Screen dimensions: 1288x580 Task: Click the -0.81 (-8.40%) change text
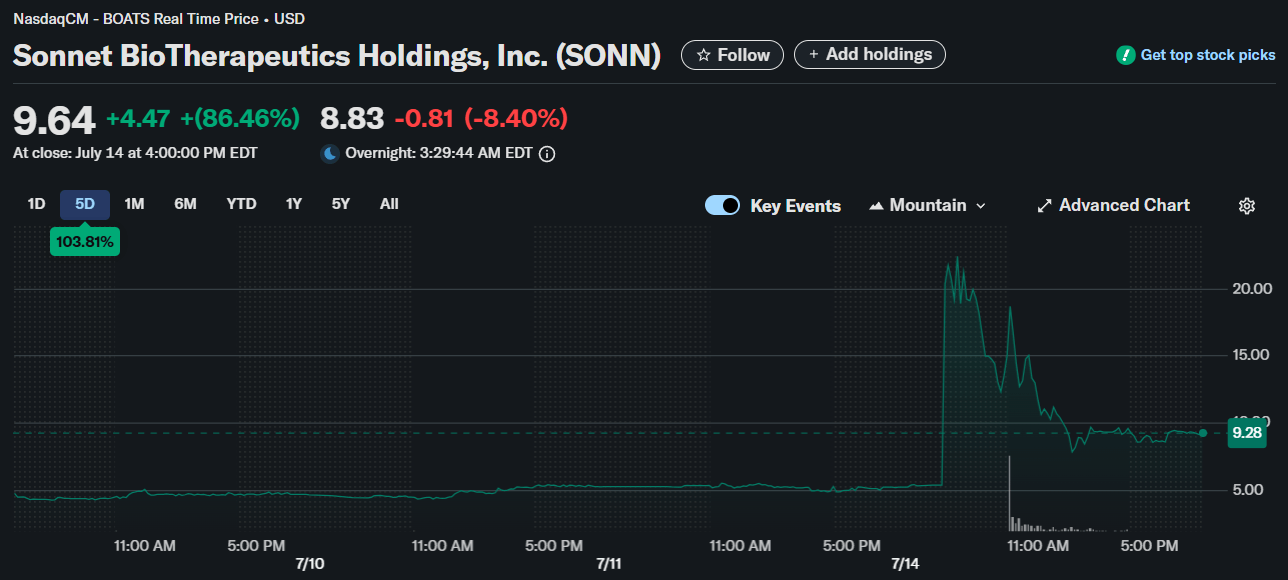click(x=481, y=119)
